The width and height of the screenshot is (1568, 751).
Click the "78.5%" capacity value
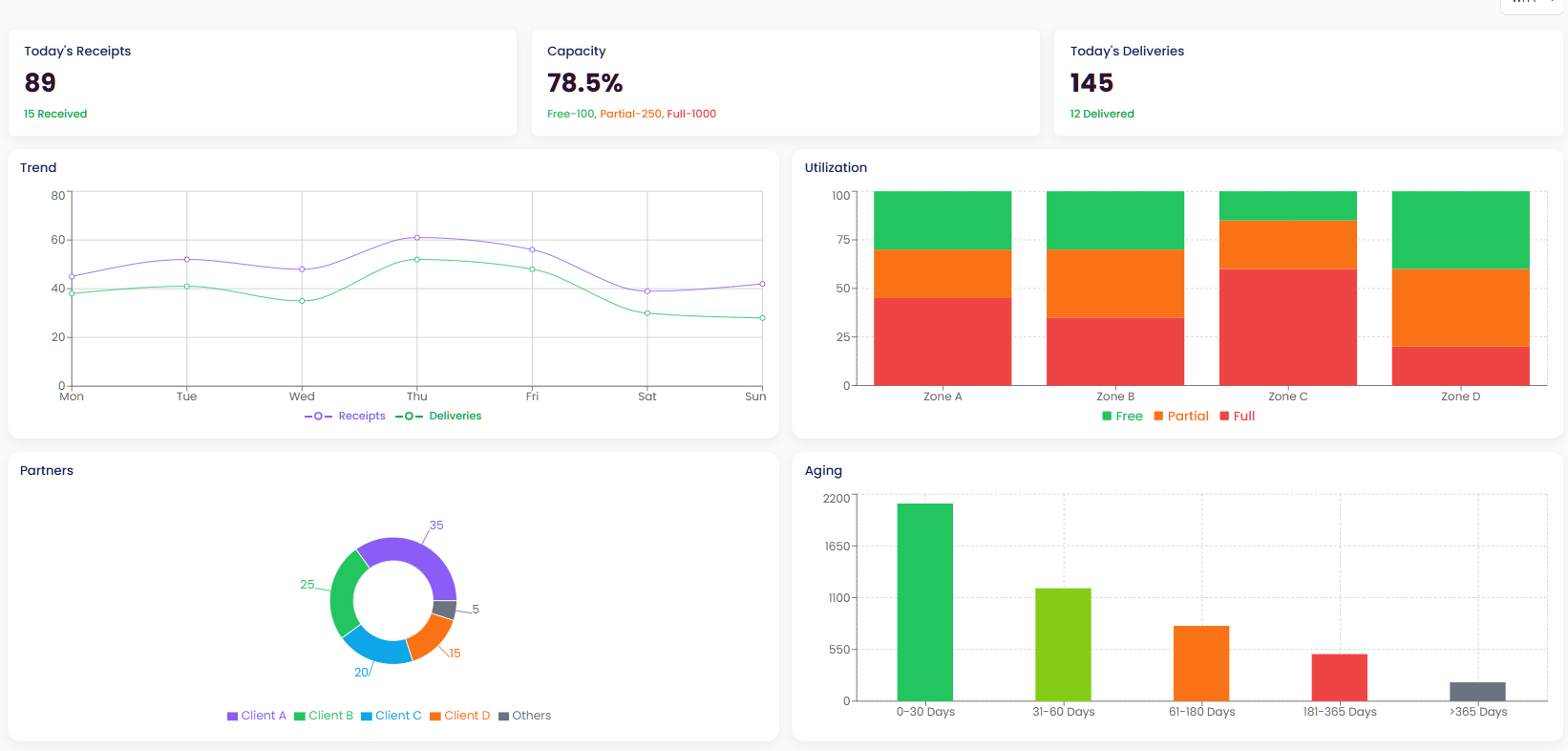click(x=584, y=83)
